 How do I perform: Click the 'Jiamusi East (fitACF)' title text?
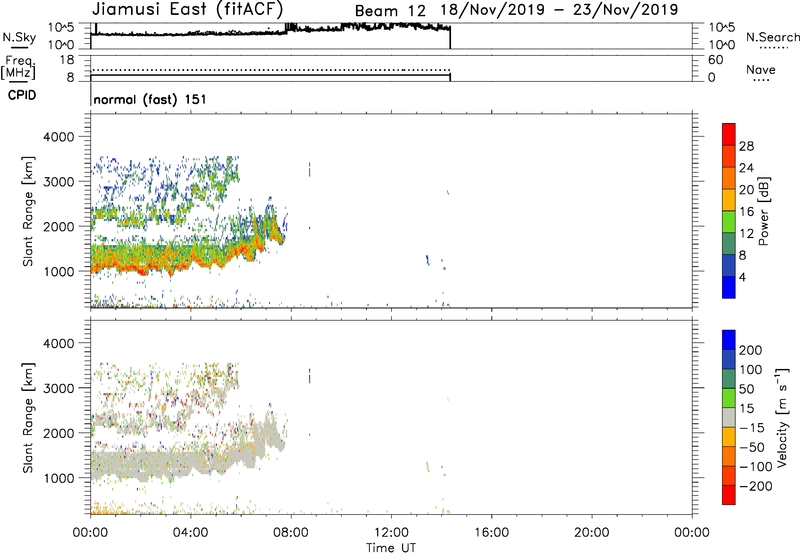[187, 10]
